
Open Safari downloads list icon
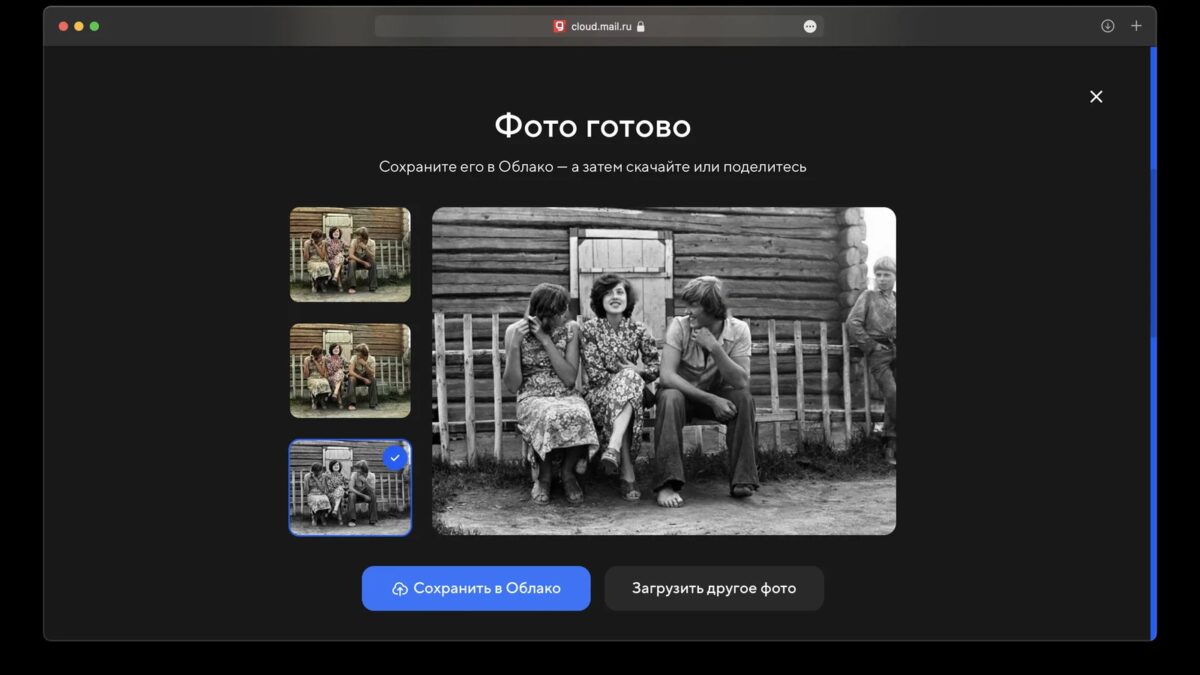(x=1107, y=26)
